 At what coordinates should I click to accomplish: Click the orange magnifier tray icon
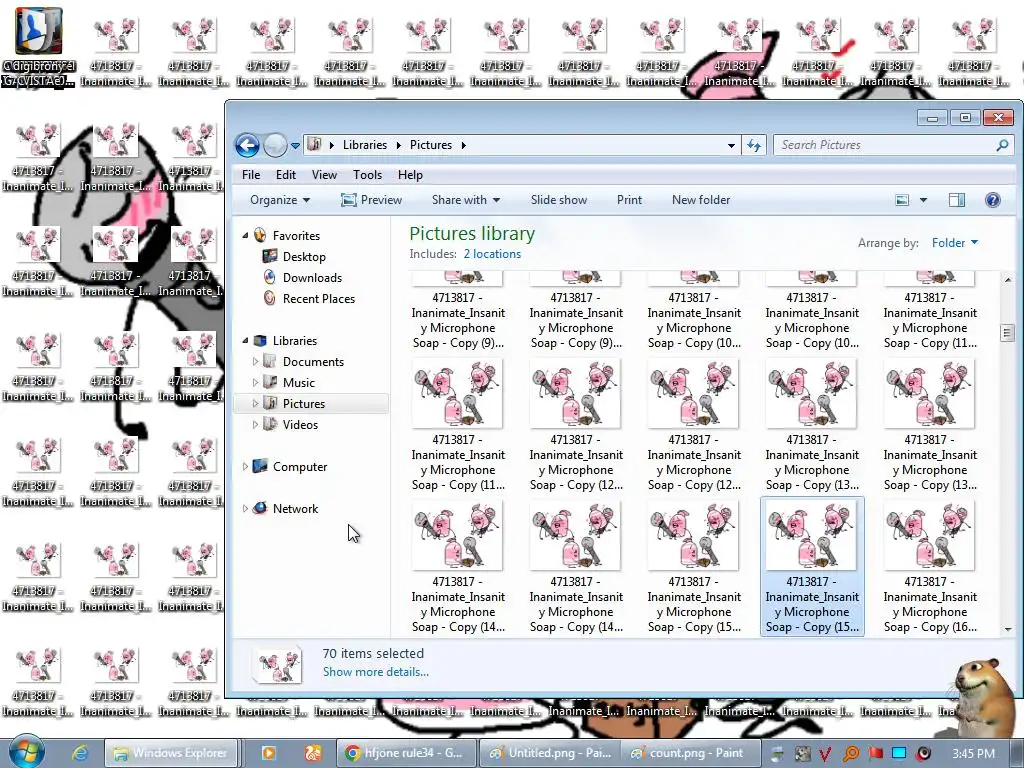[x=850, y=754]
